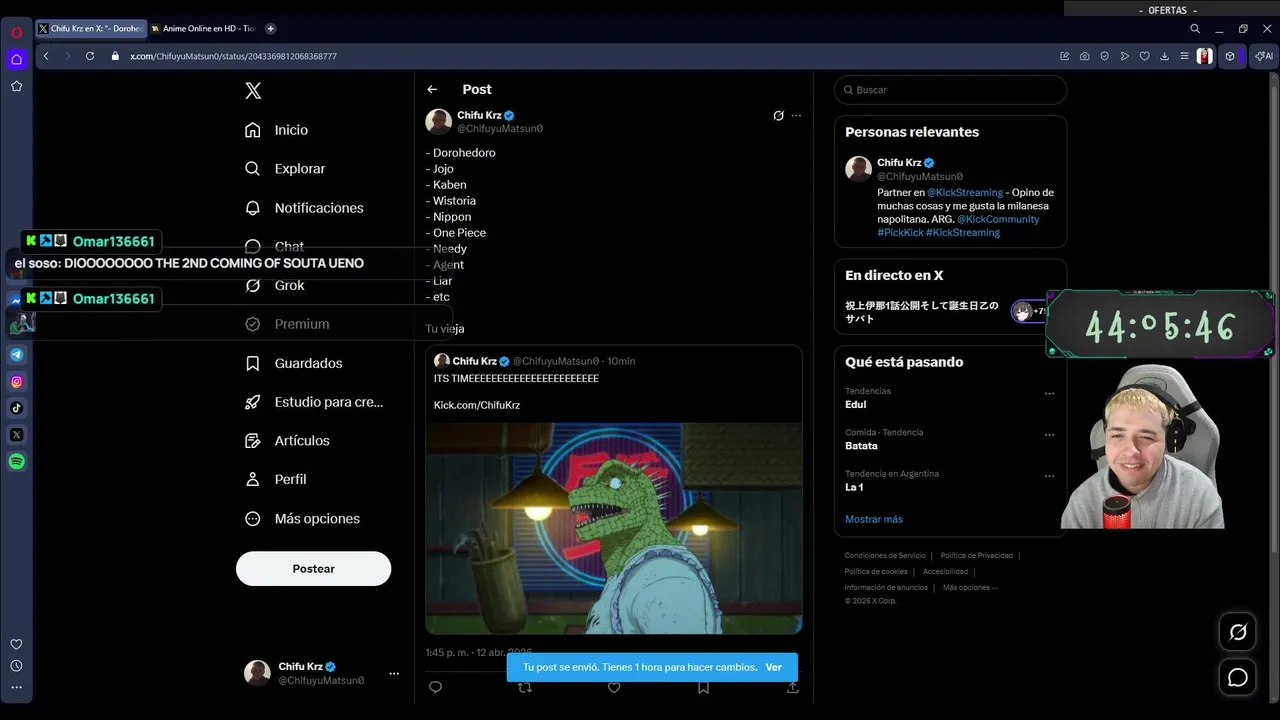Open Spotify in the Opera sidebar

pos(17,462)
